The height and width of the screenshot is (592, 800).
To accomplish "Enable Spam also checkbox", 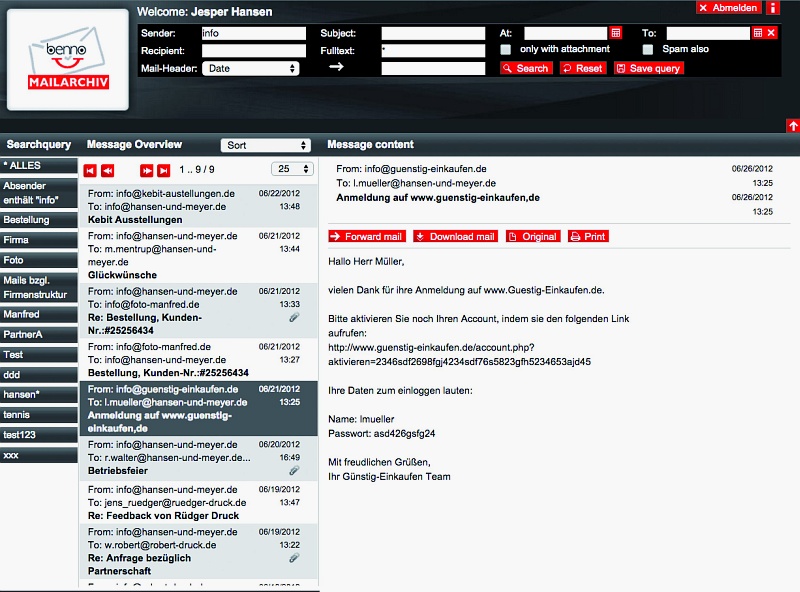I will (647, 50).
